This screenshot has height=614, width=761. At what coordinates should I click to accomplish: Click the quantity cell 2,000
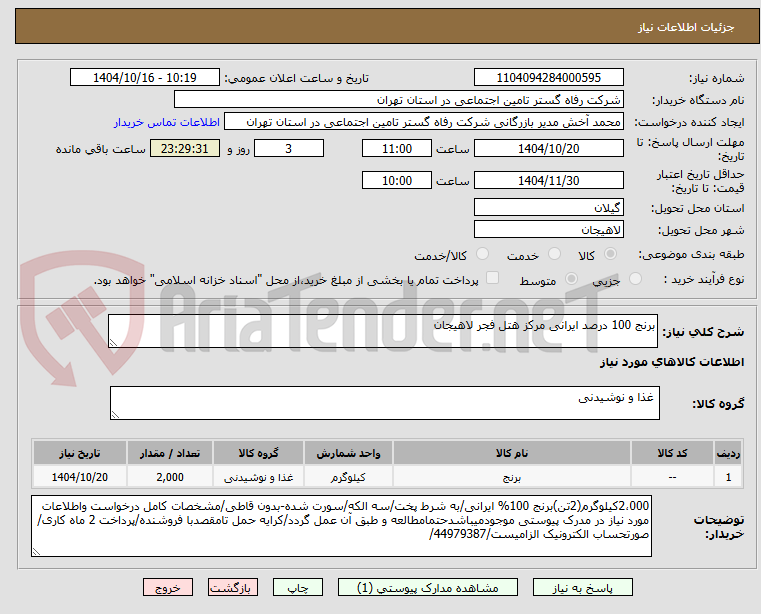coord(170,477)
